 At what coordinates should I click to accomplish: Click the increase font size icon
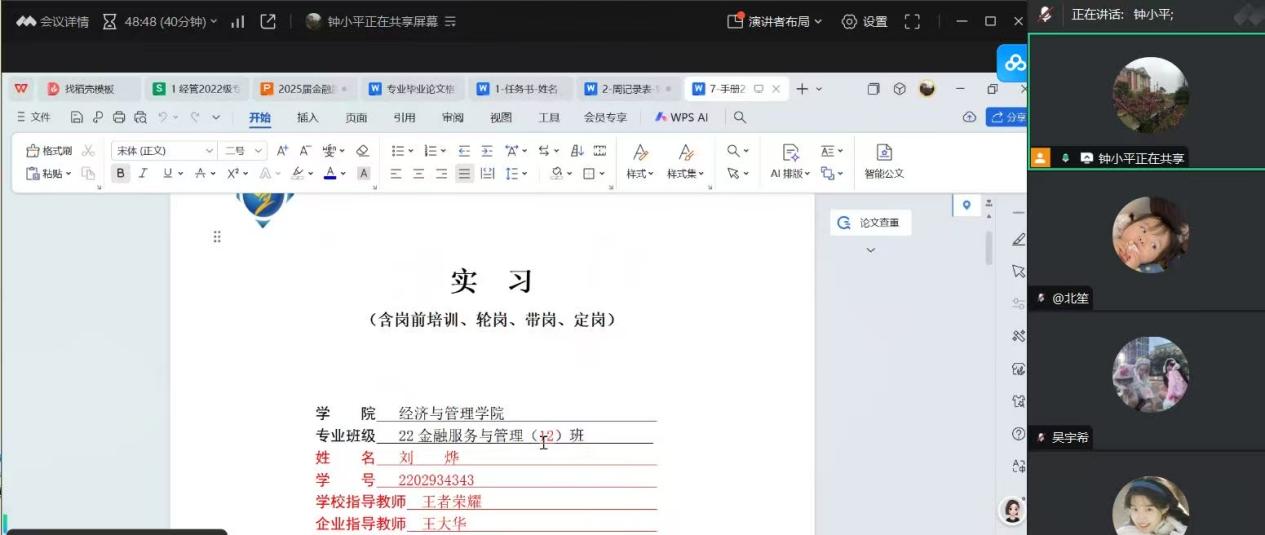pos(283,151)
